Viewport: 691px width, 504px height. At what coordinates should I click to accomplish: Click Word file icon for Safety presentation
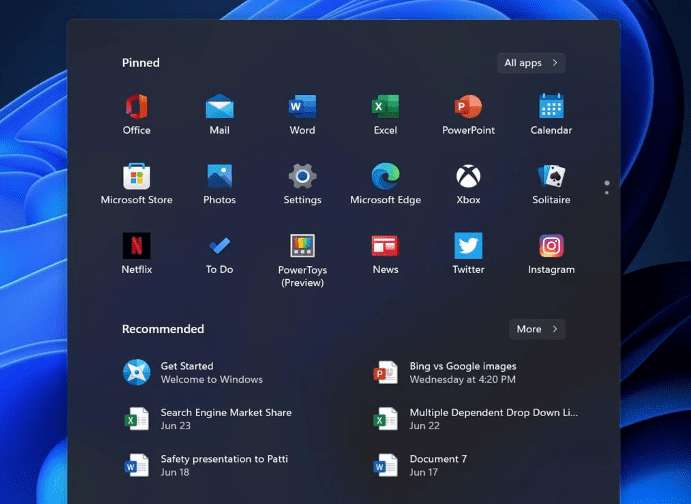(x=136, y=465)
